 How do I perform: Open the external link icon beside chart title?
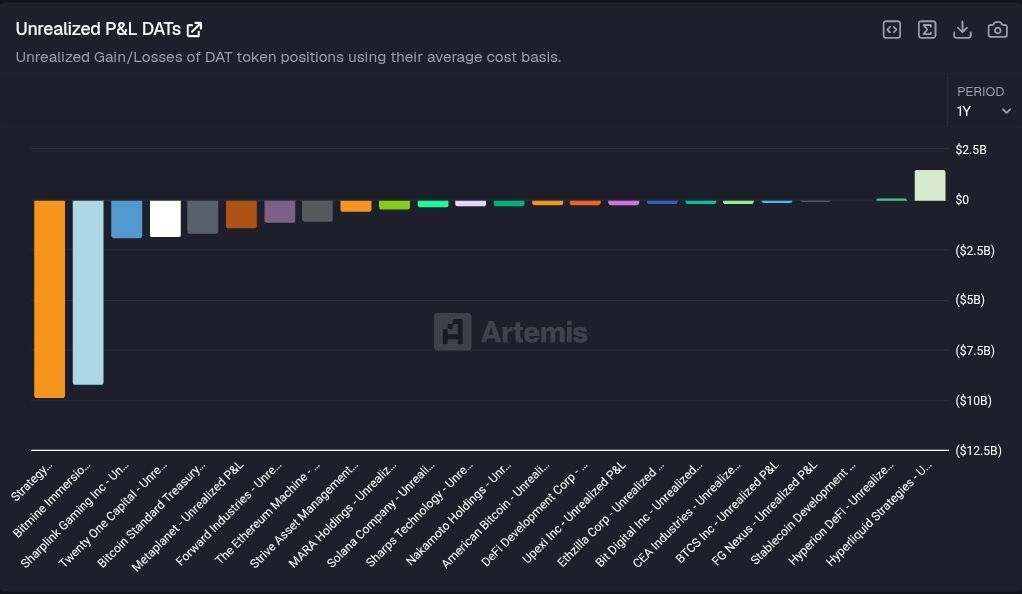(194, 29)
